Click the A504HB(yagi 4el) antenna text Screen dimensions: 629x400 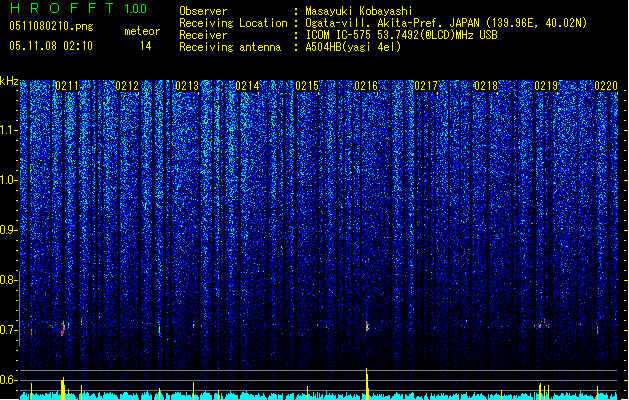[x=353, y=47]
